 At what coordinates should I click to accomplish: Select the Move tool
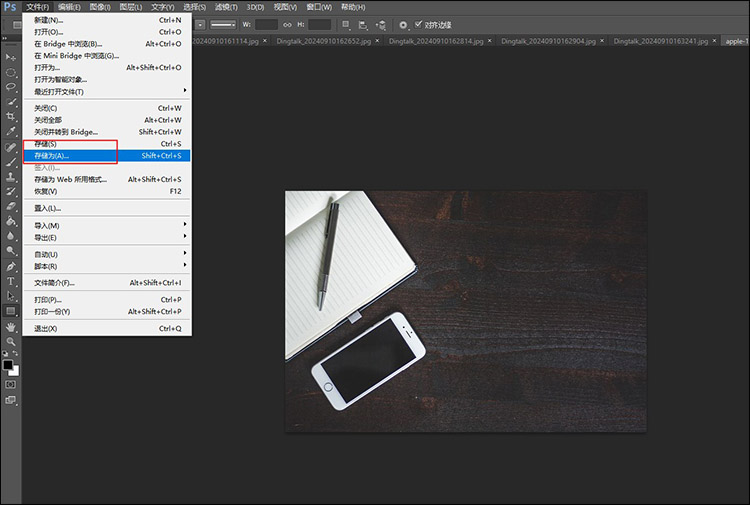point(11,57)
